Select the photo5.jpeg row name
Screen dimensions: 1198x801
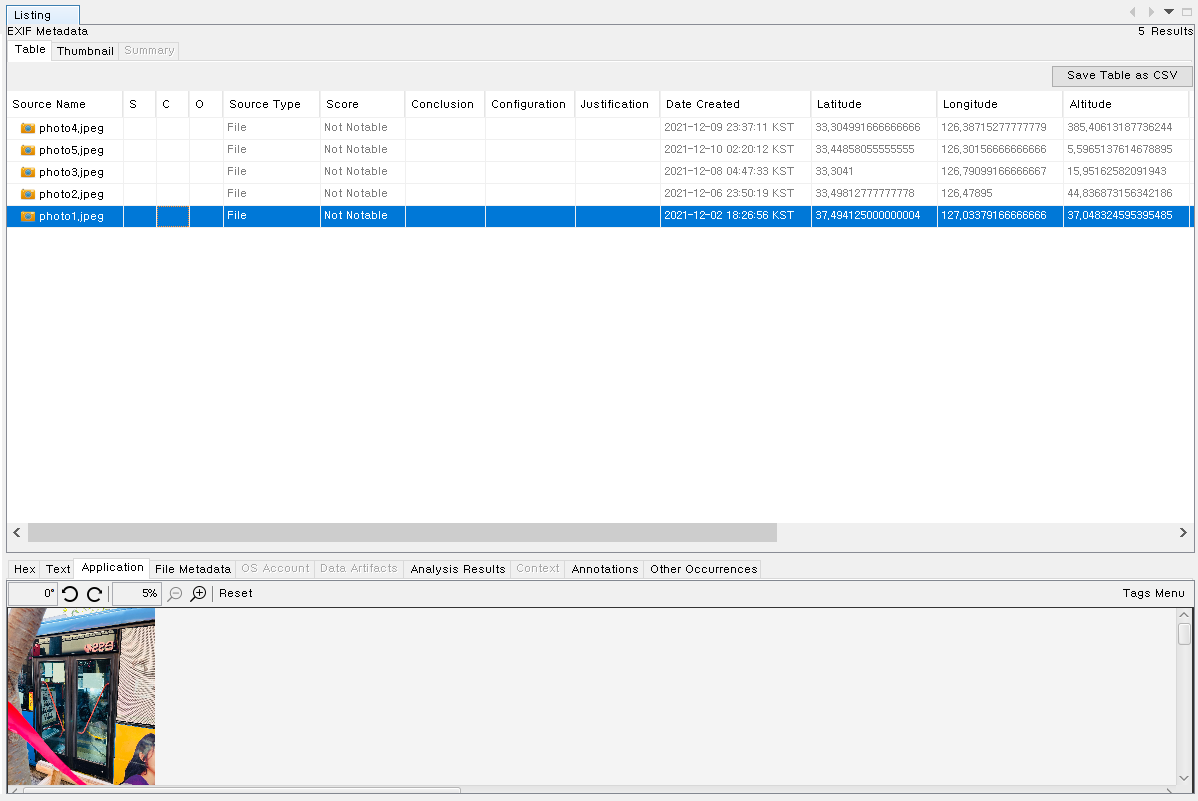[71, 151]
